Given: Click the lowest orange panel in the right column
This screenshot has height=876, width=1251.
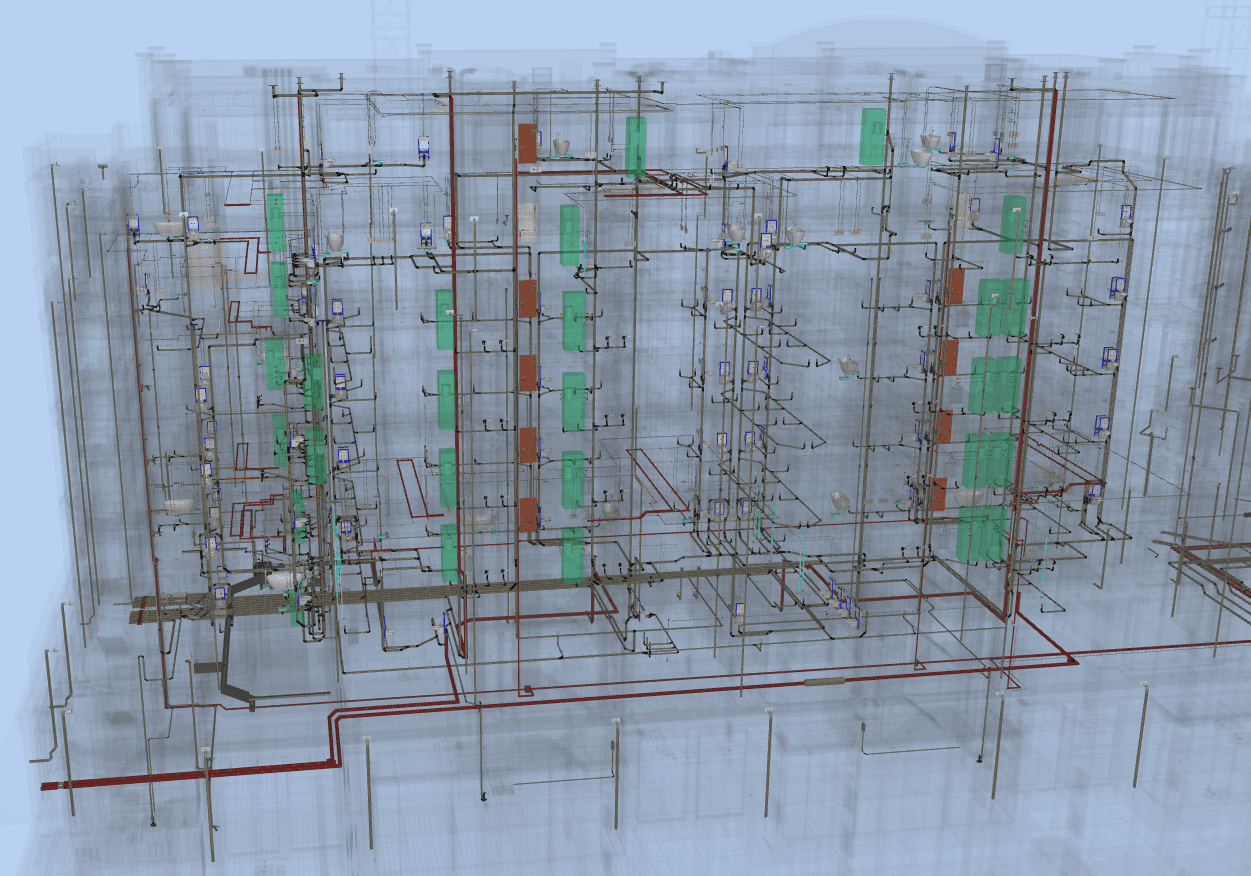Looking at the screenshot, I should pos(939,494).
